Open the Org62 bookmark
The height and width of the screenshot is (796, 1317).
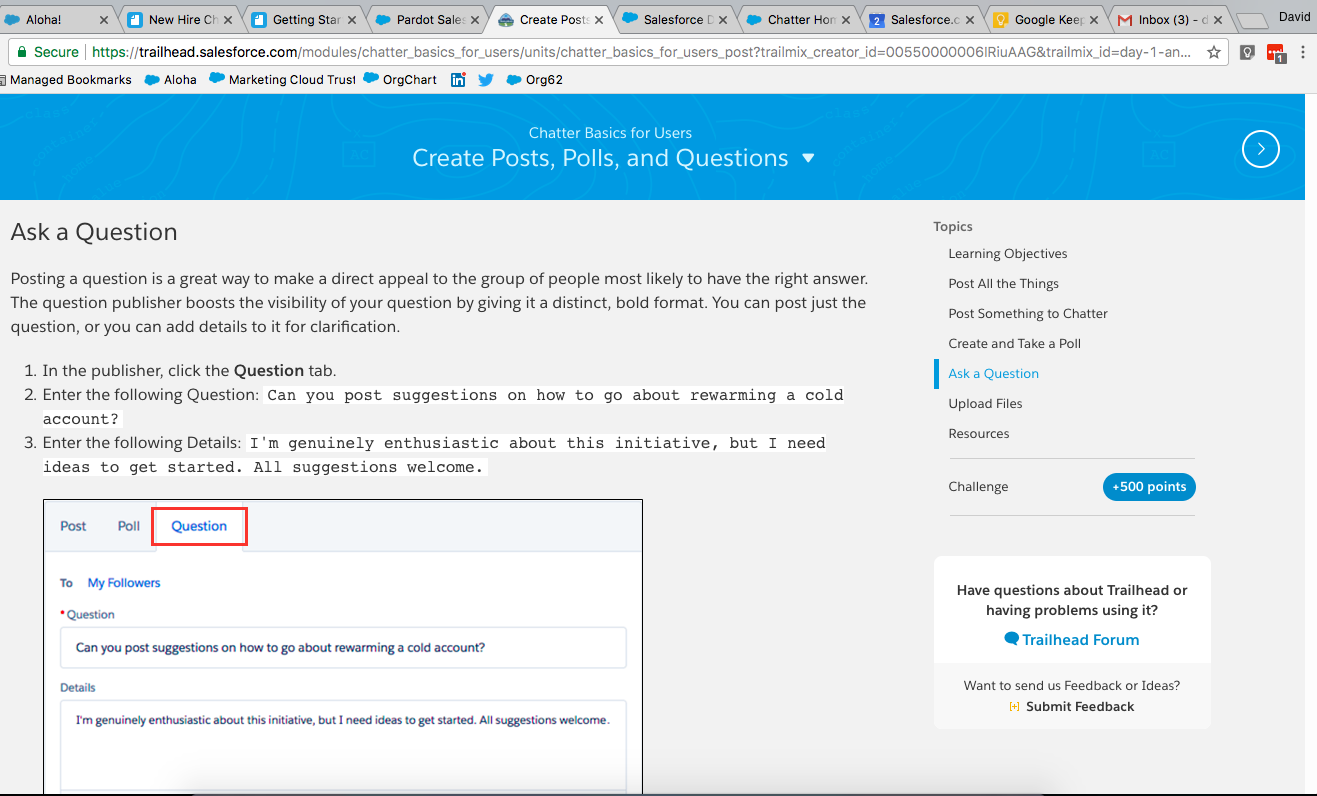[534, 80]
